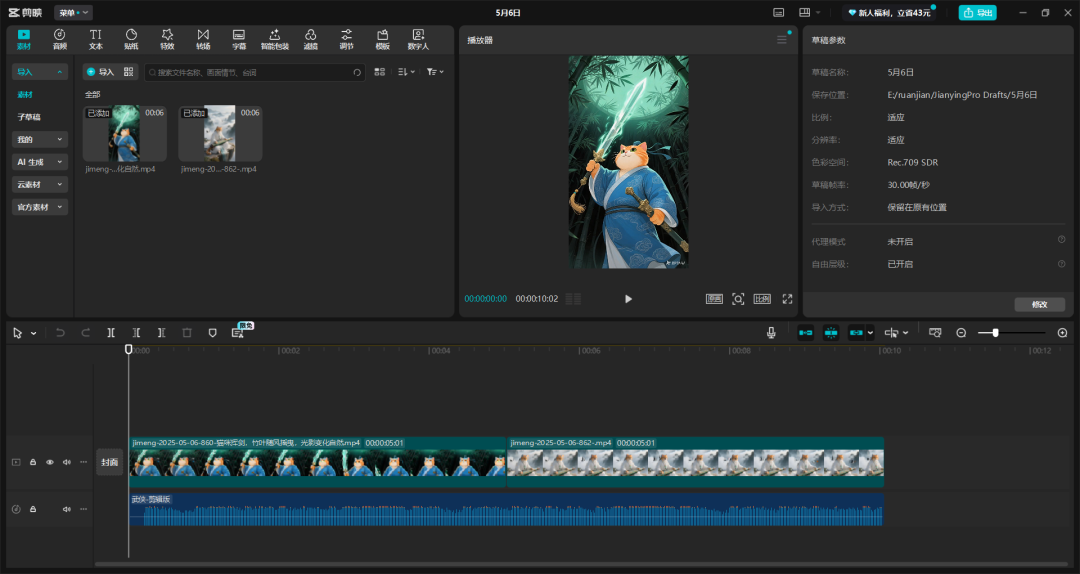This screenshot has height=574, width=1080.
Task: Open the 特效 (Effects) panel icon
Action: [x=167, y=39]
